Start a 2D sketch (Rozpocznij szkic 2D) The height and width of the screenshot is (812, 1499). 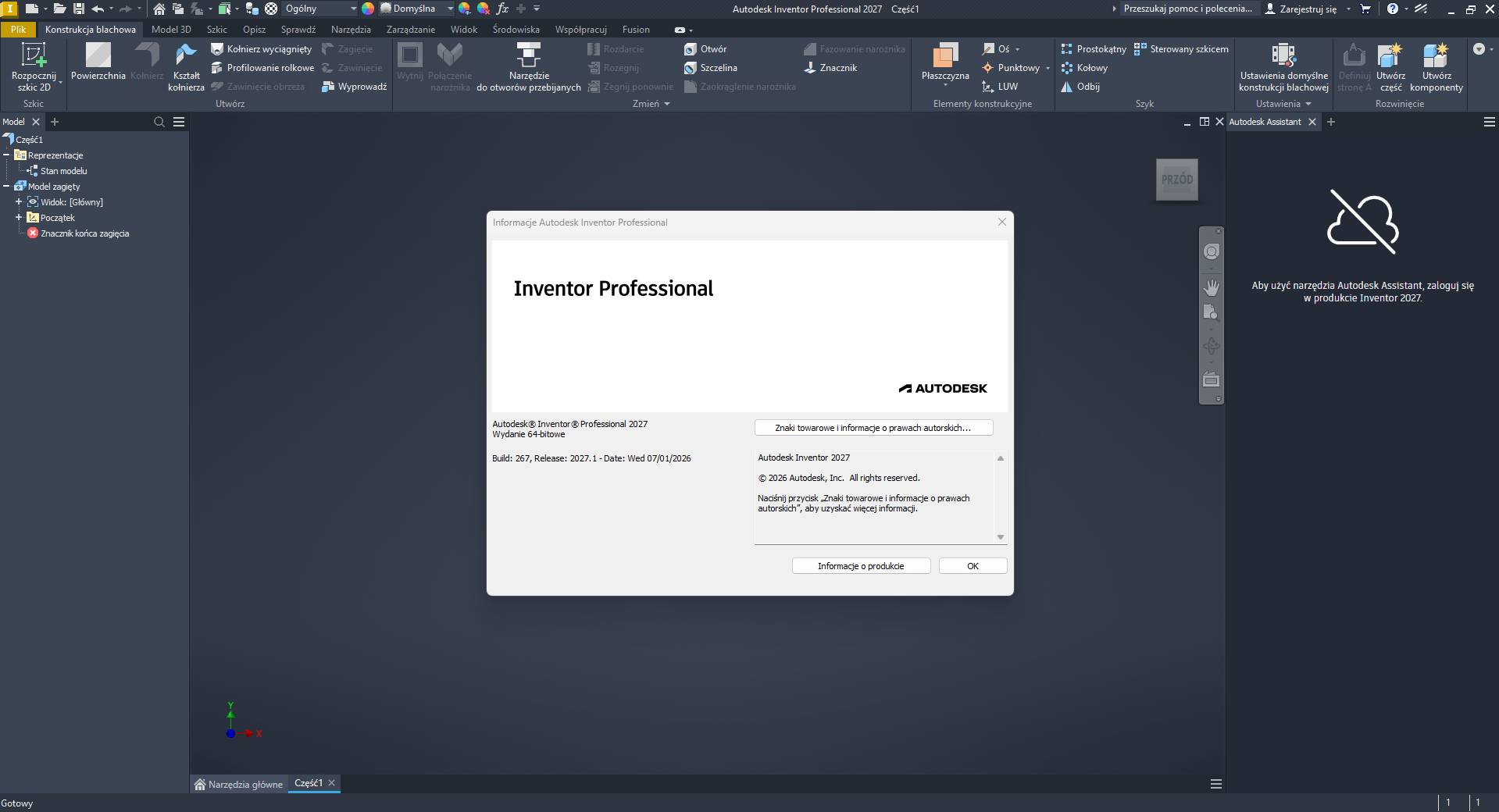[34, 68]
